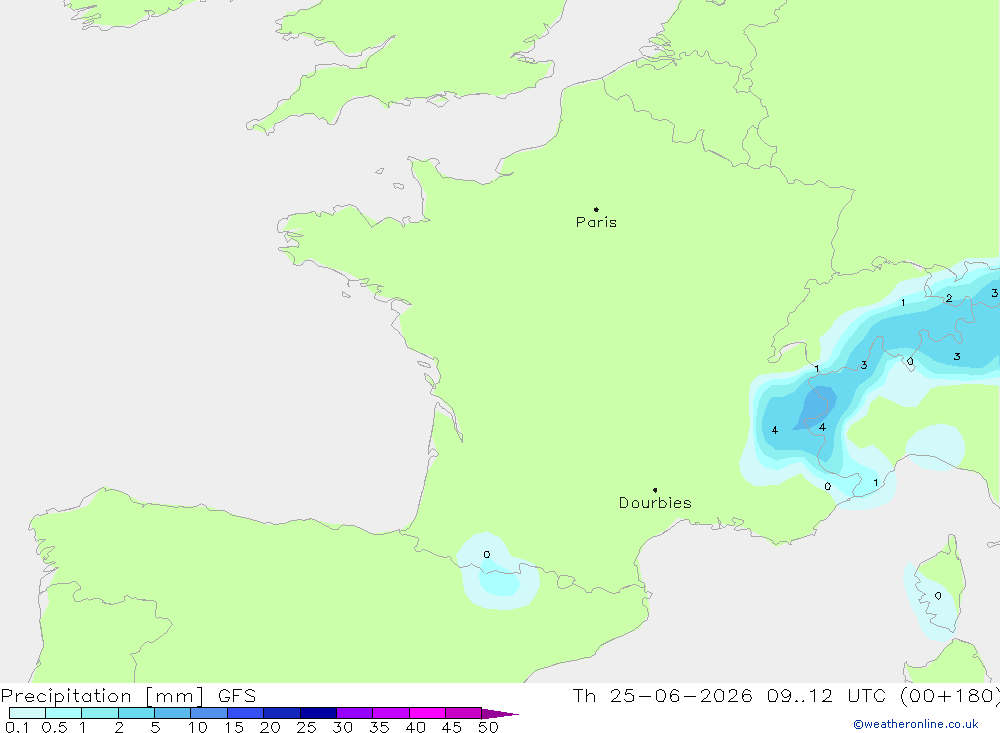
Task: Click the '0.5' legend scale label
Action: (54, 727)
